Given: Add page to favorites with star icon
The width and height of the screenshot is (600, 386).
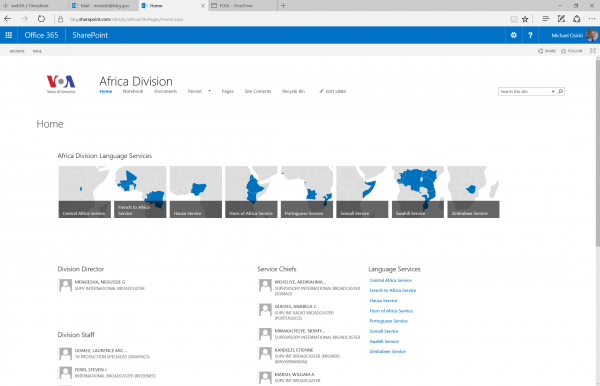Looking at the screenshot, I should tap(525, 19).
